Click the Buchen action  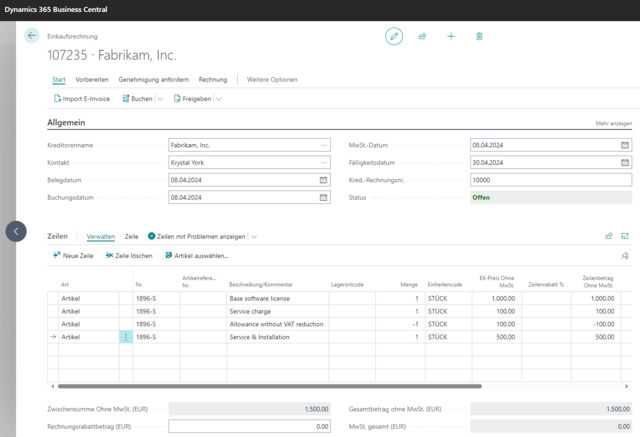click(x=138, y=99)
